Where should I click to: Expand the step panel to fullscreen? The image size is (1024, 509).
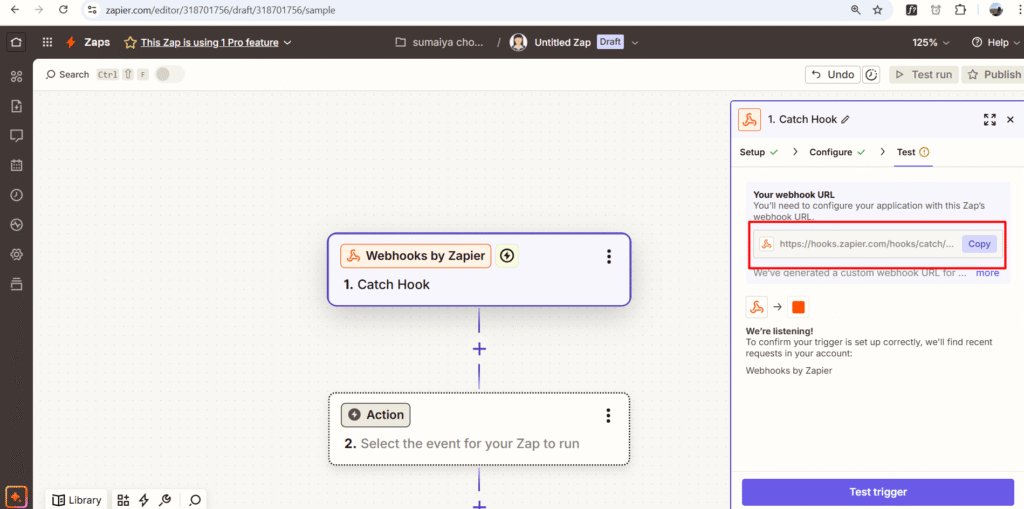coord(989,119)
